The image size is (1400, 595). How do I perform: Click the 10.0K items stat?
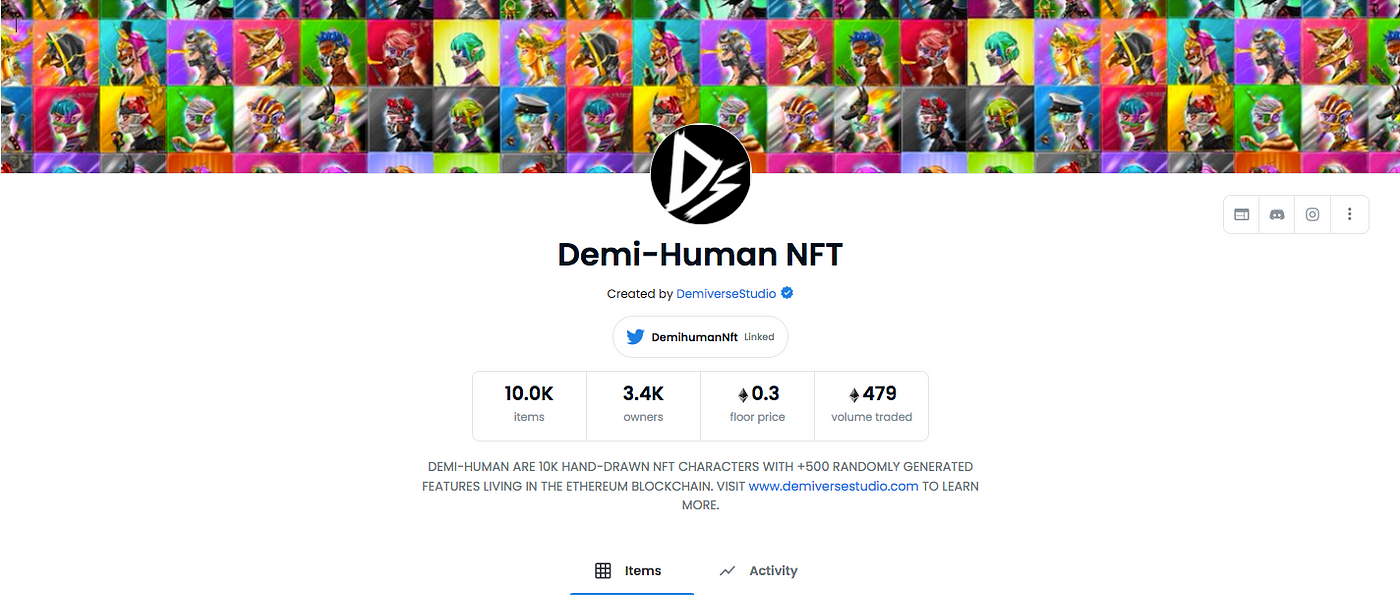(529, 405)
